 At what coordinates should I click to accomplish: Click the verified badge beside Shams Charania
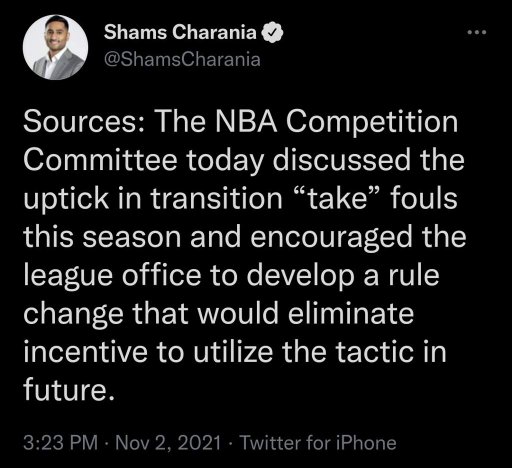(x=272, y=32)
